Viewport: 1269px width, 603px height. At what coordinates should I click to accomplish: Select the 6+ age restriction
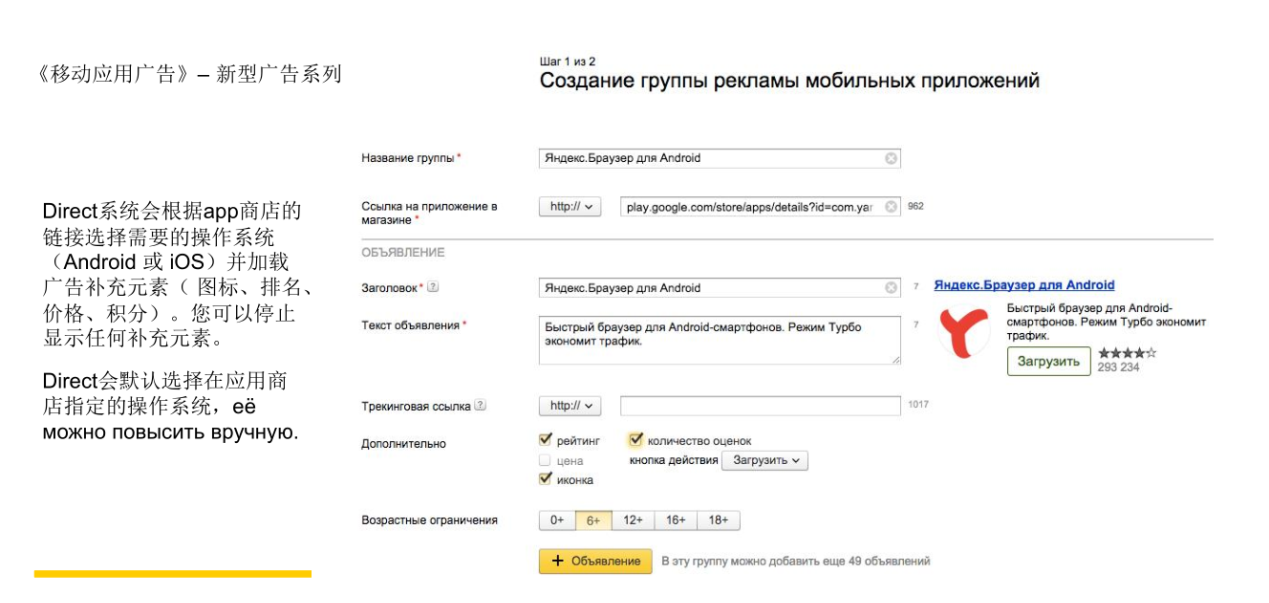click(x=593, y=521)
